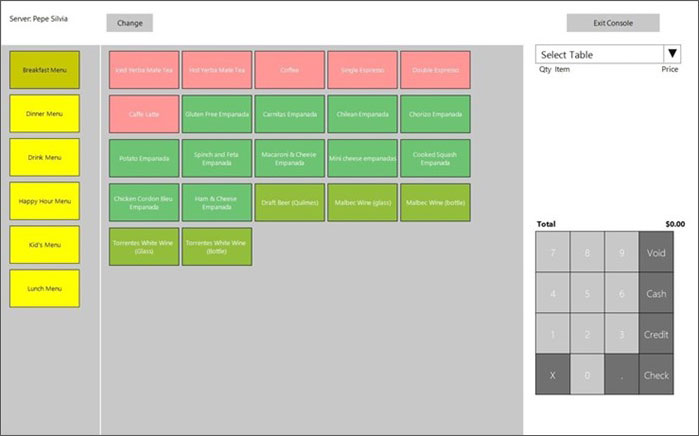Add a Coffee to the order
Viewport: 699px width, 436px height.
289,70
